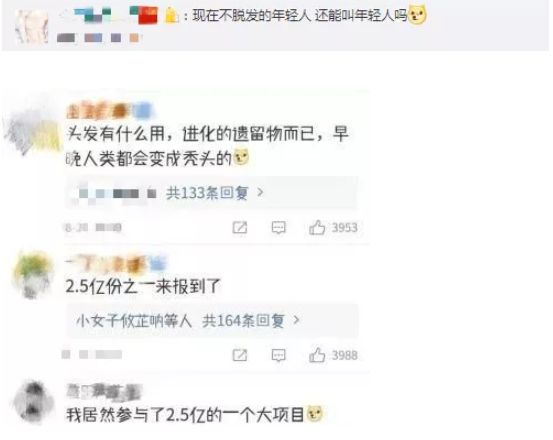Open first commenter's blurred username
The width and height of the screenshot is (553, 440).
(x=110, y=111)
